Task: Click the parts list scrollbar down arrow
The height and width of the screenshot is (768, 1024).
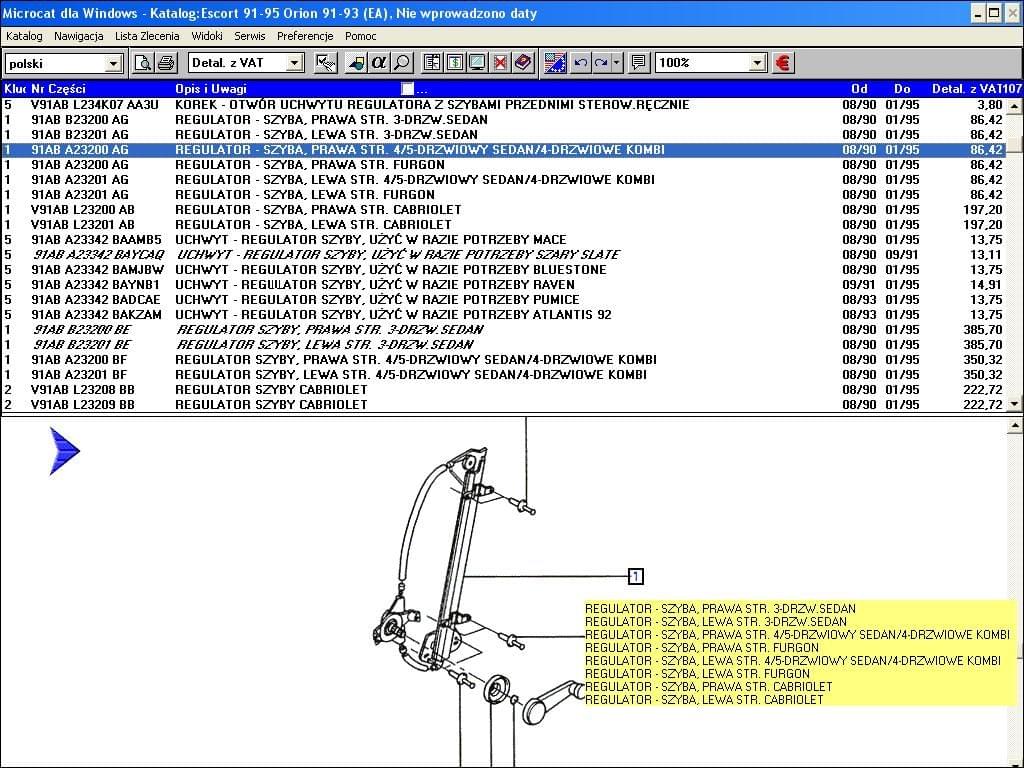Action: click(1016, 404)
